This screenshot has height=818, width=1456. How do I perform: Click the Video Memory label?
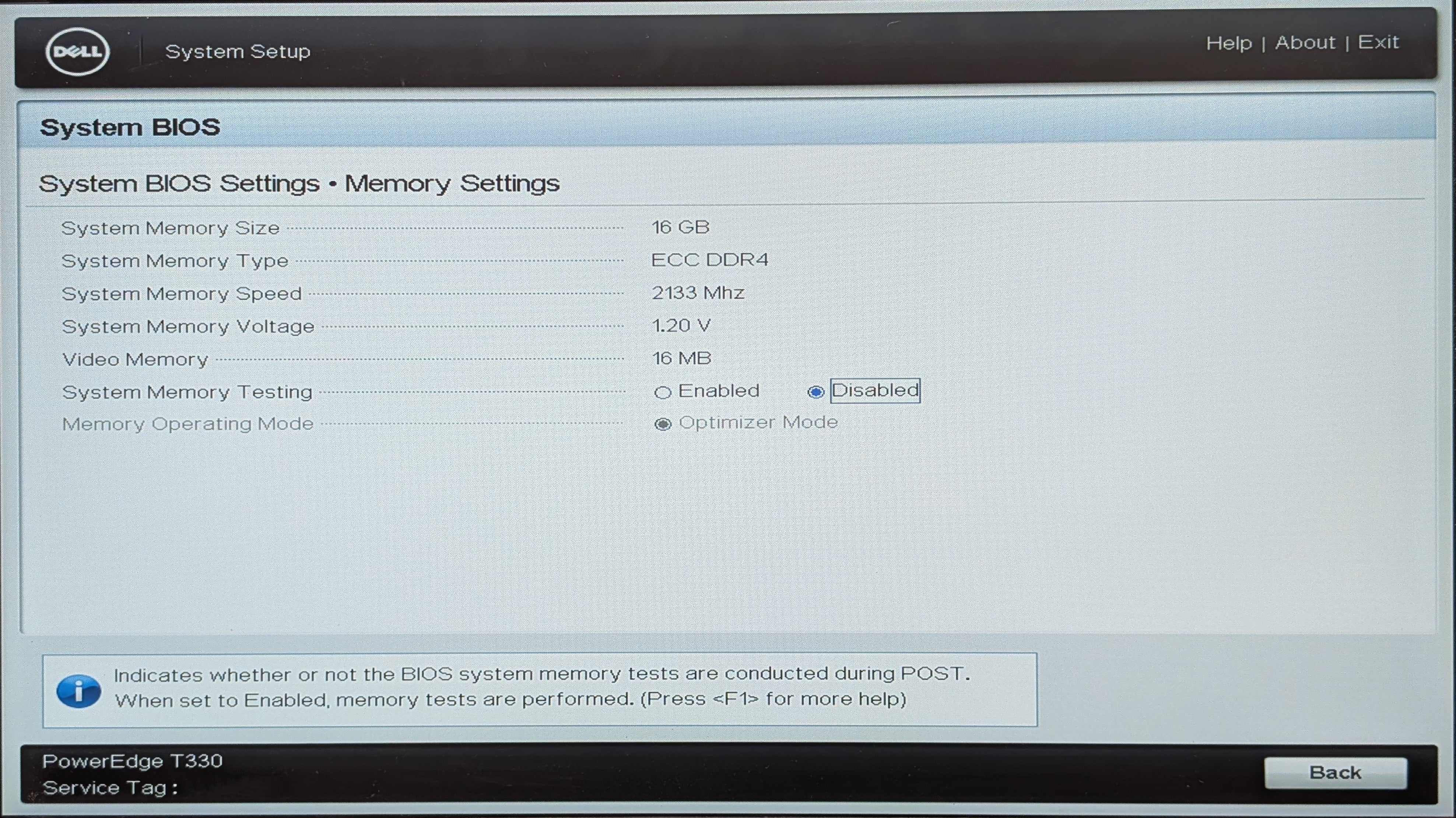pos(135,359)
